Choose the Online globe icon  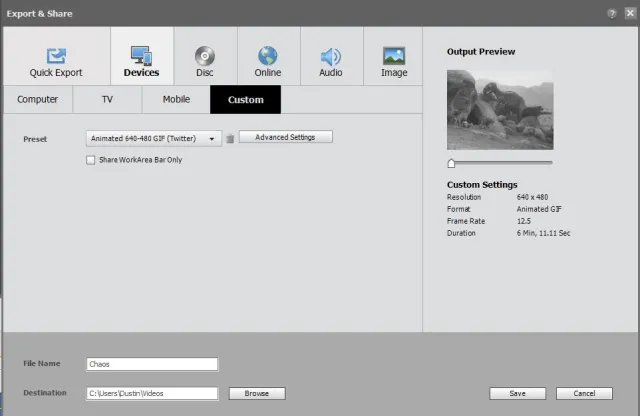click(x=267, y=56)
